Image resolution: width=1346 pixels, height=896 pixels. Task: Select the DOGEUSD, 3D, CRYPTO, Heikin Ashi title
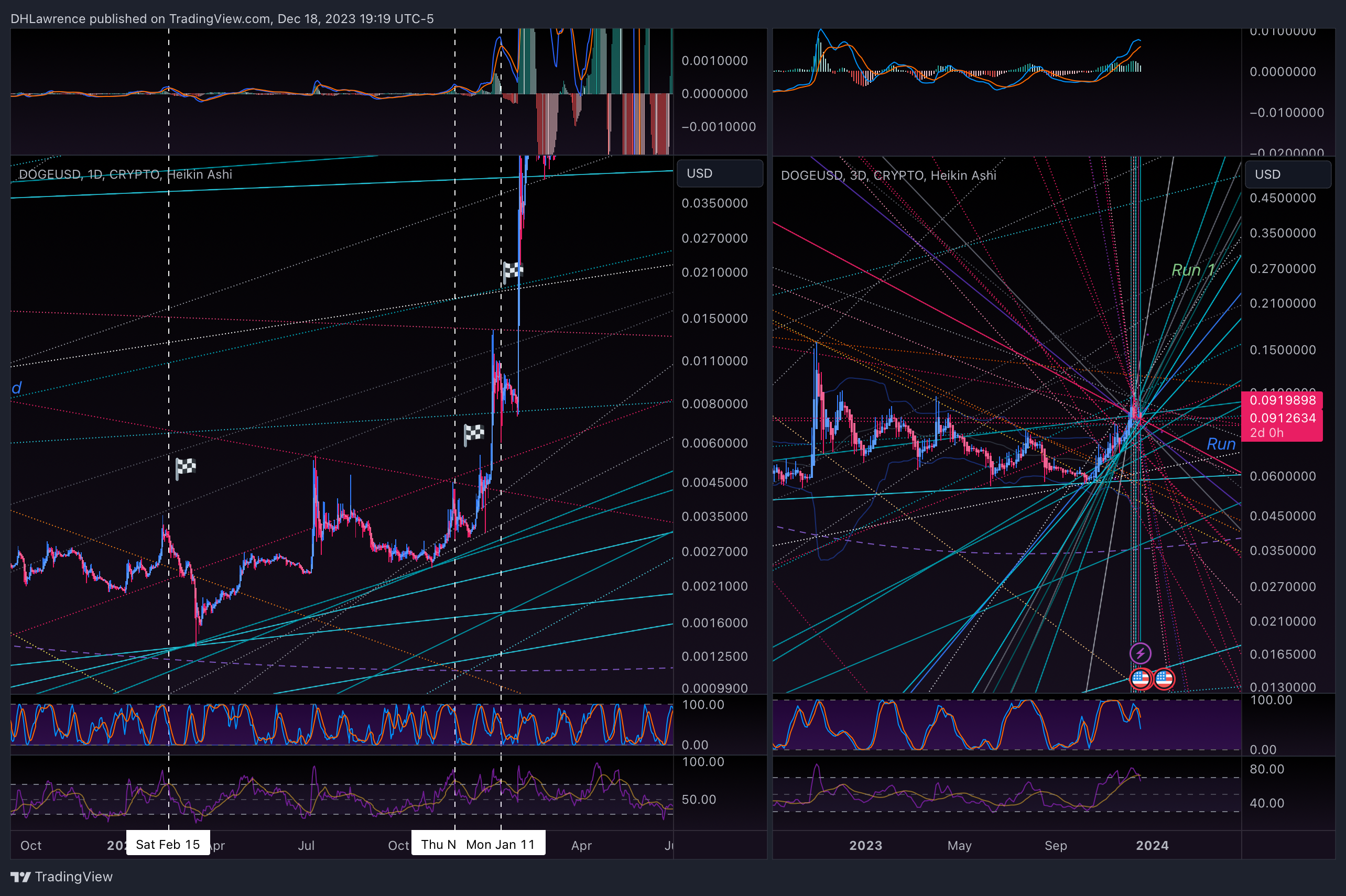click(x=888, y=176)
